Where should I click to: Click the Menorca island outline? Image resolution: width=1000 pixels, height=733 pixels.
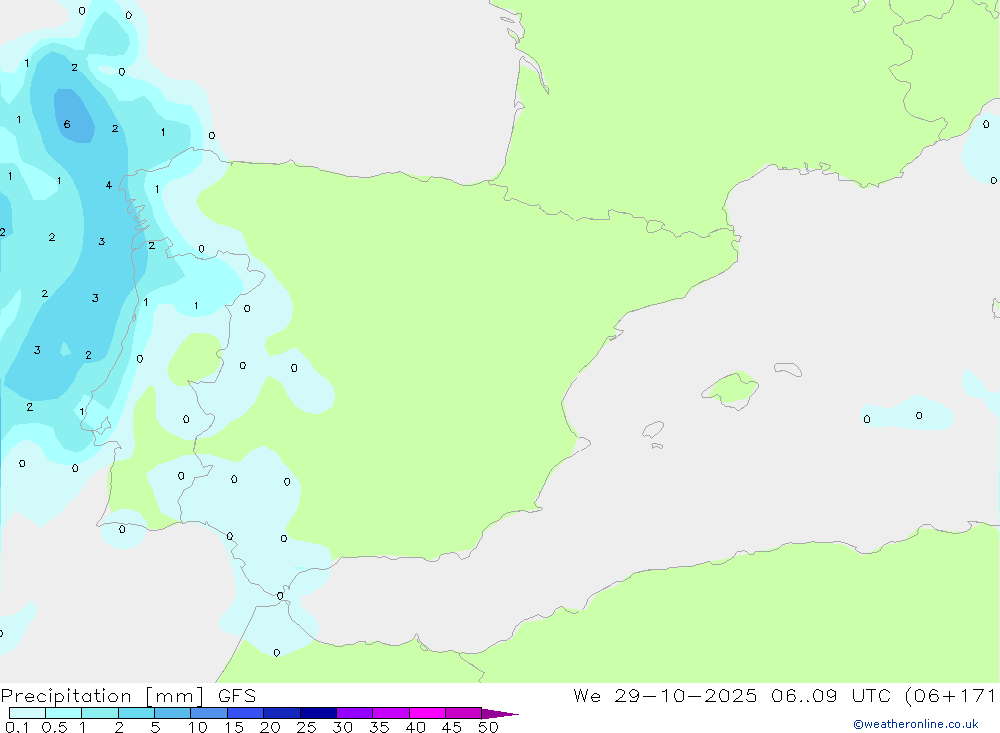788,369
